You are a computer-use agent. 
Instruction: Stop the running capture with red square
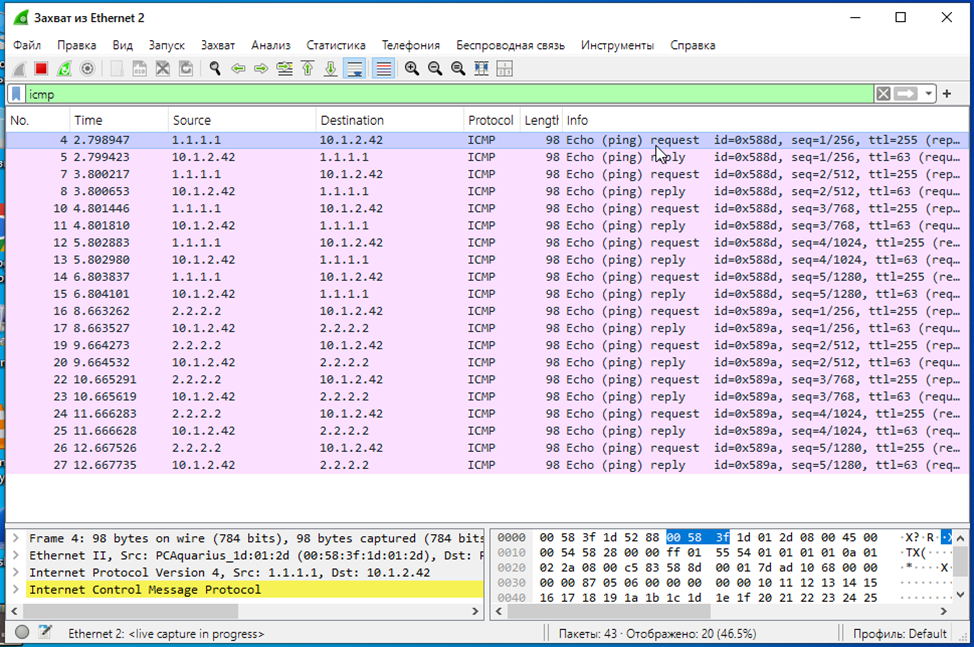click(x=41, y=69)
